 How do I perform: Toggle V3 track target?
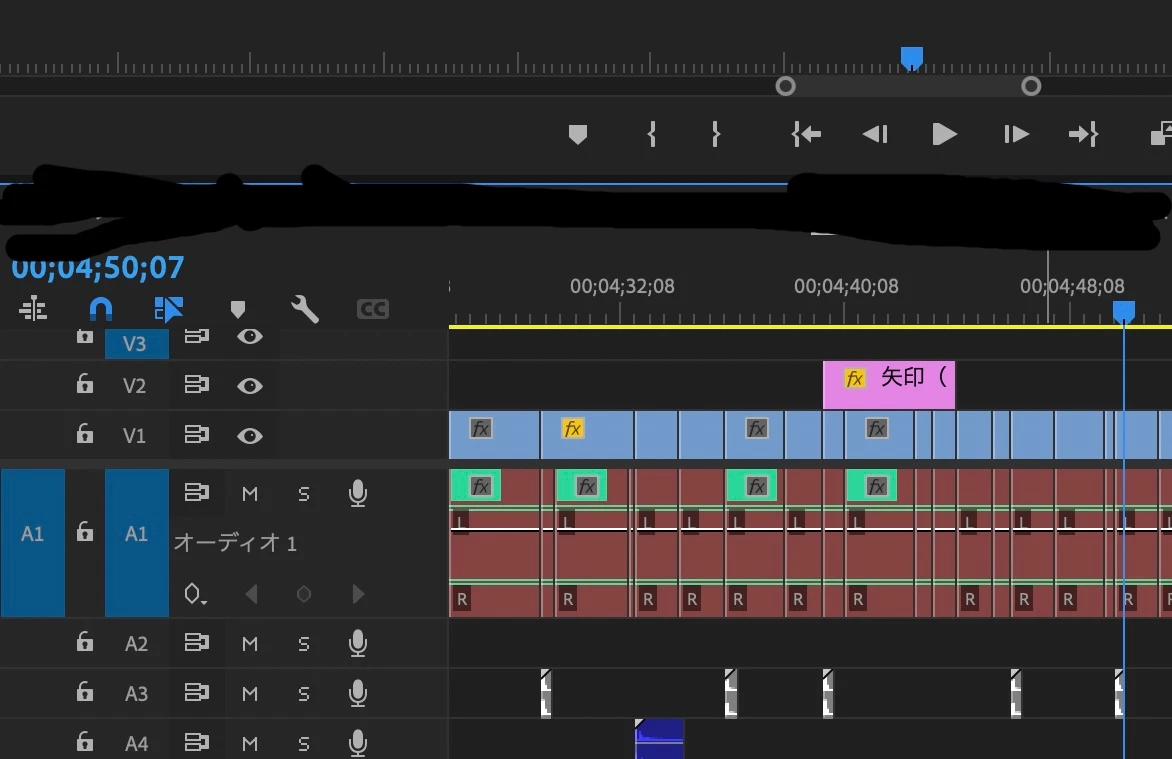[136, 343]
